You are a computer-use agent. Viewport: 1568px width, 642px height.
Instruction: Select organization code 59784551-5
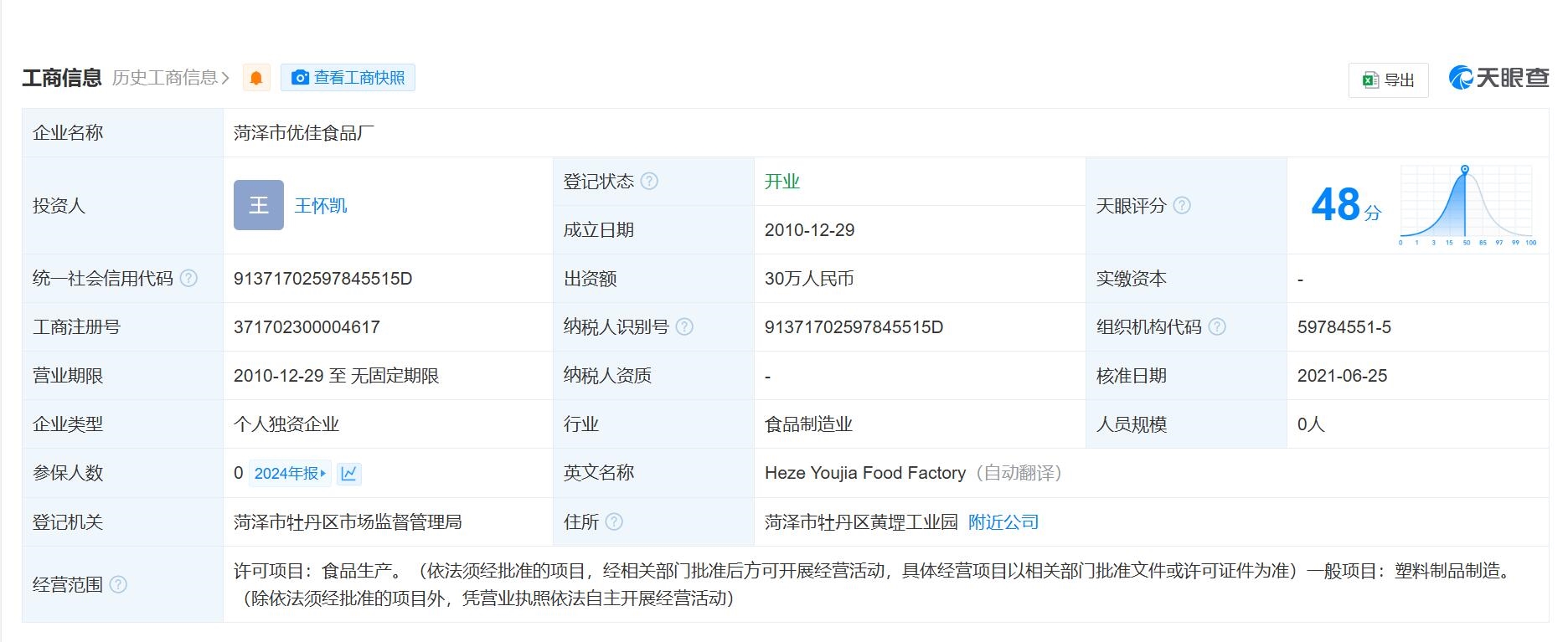pos(1344,327)
